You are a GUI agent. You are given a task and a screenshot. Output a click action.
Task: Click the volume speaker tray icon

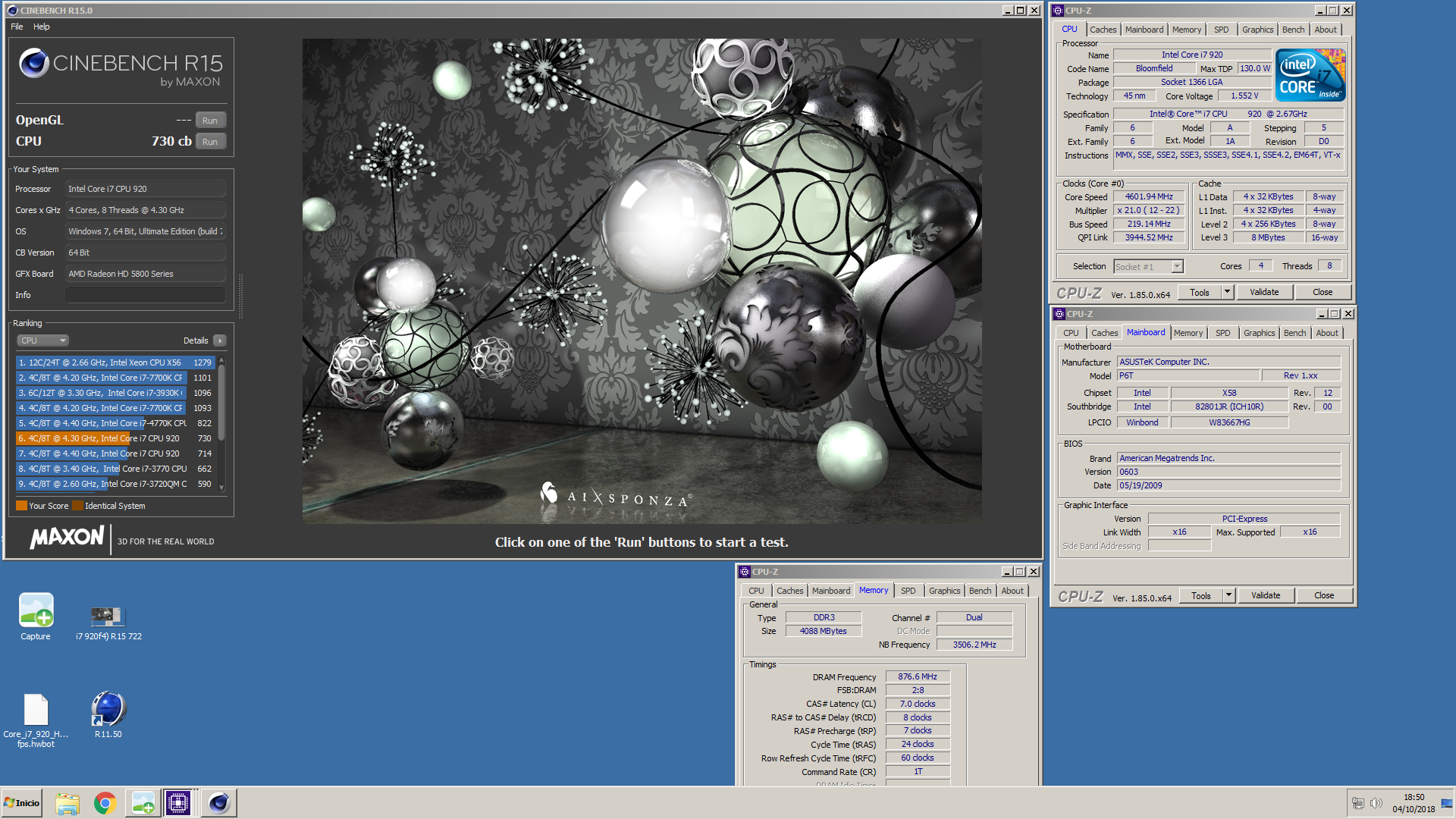click(x=1376, y=803)
